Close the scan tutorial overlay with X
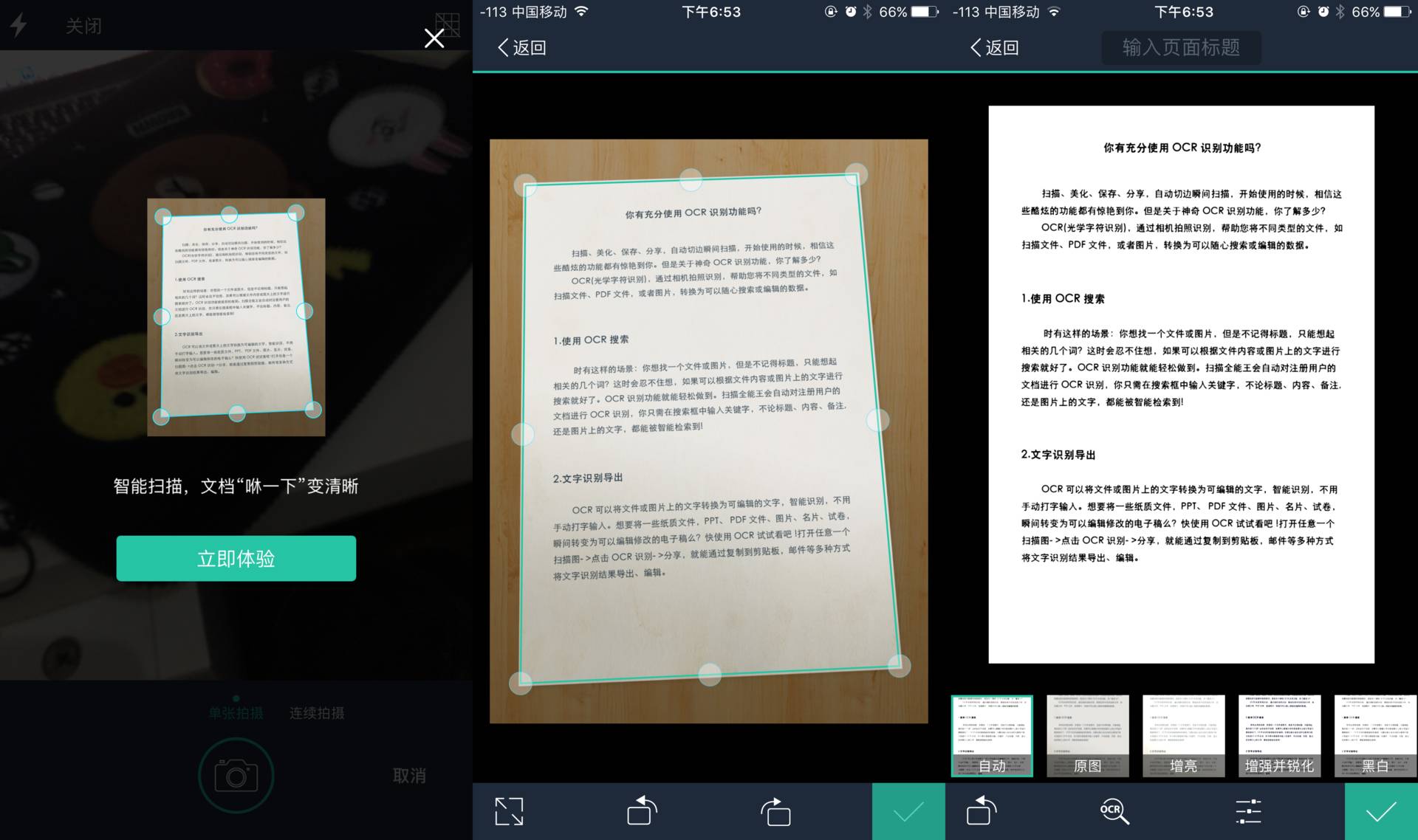 point(434,38)
